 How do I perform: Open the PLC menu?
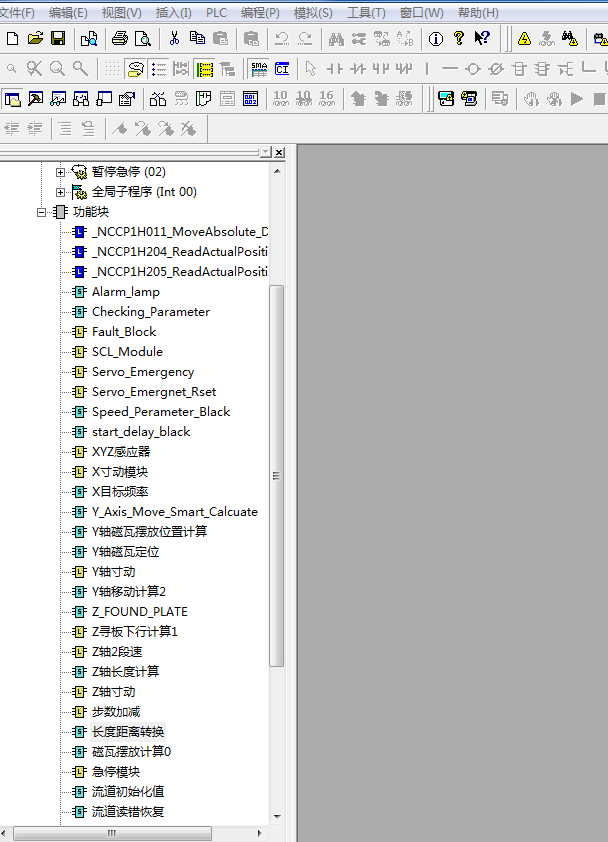216,13
